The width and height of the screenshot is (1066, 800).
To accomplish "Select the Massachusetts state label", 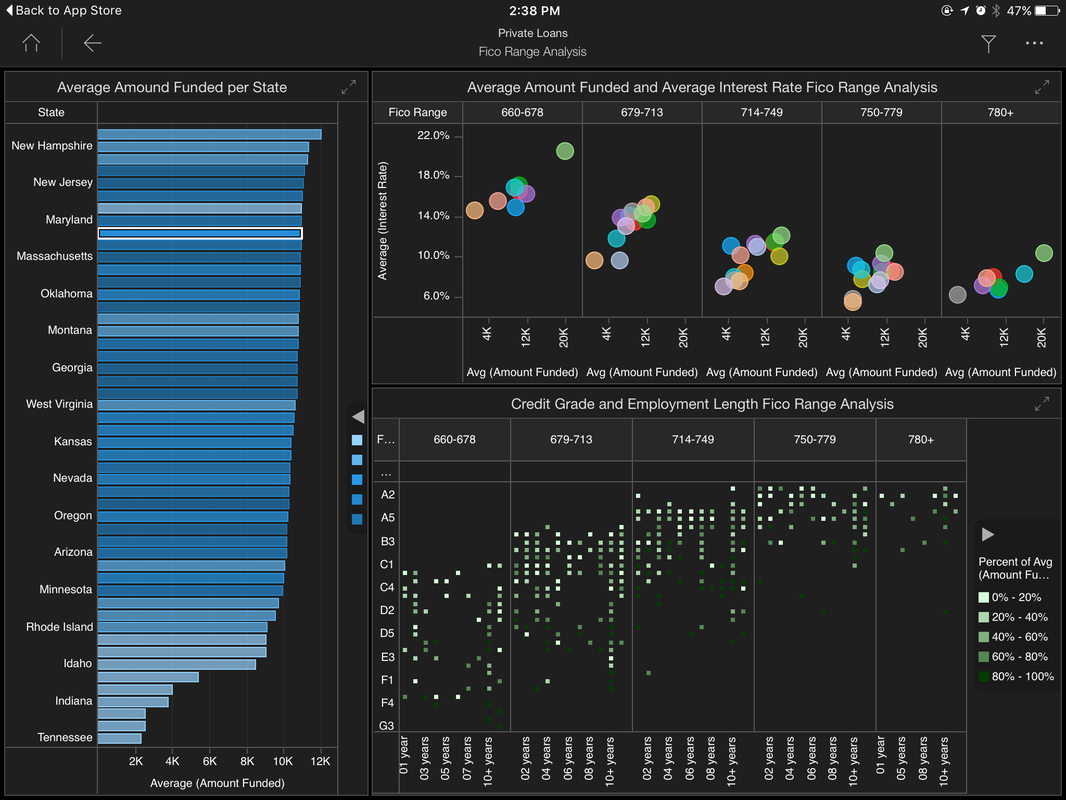I will [x=54, y=256].
